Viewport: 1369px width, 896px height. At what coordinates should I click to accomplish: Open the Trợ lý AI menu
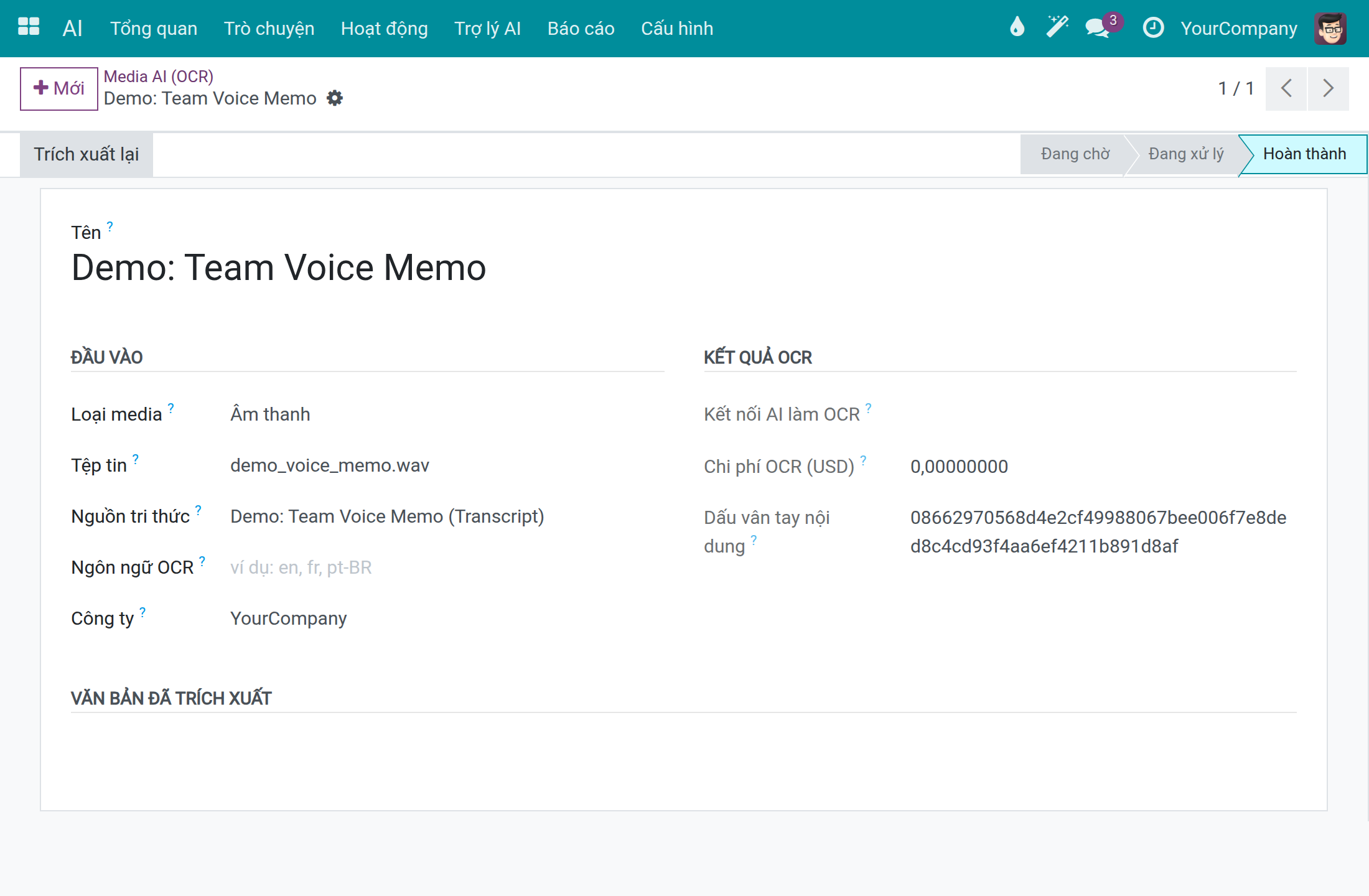tap(487, 29)
